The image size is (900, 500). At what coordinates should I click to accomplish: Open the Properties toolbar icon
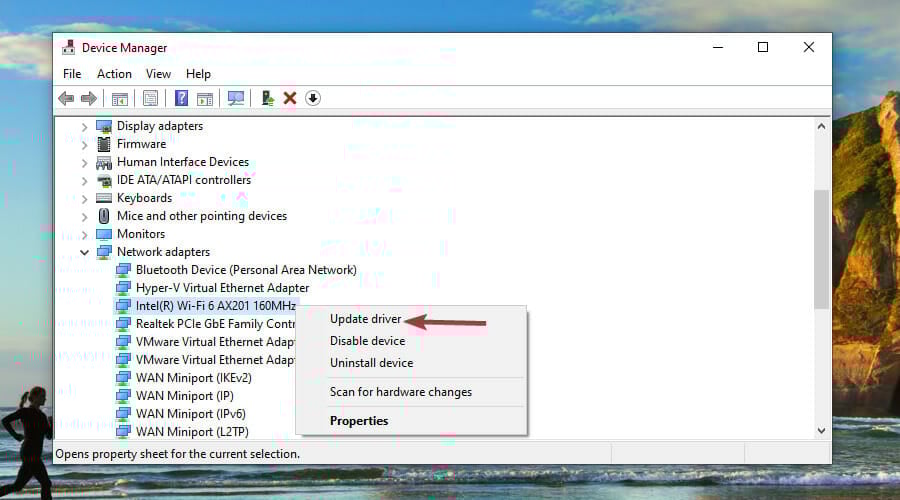150,99
